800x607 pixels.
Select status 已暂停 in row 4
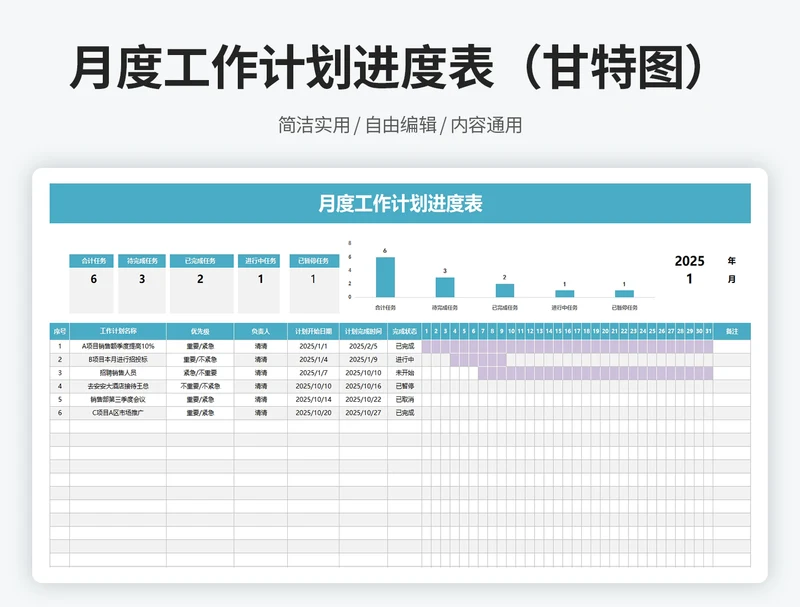point(405,386)
